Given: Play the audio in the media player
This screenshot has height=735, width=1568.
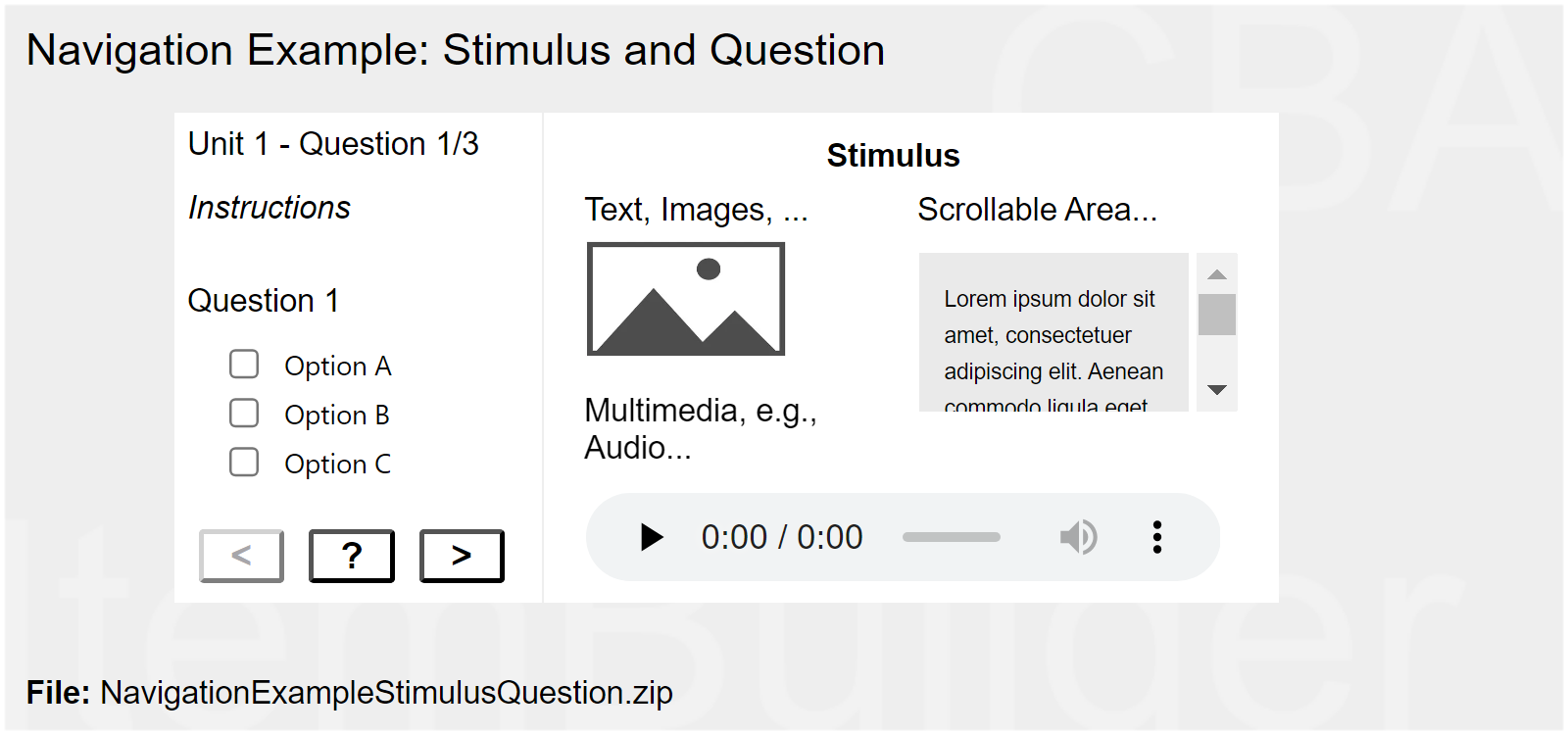Looking at the screenshot, I should (x=651, y=537).
